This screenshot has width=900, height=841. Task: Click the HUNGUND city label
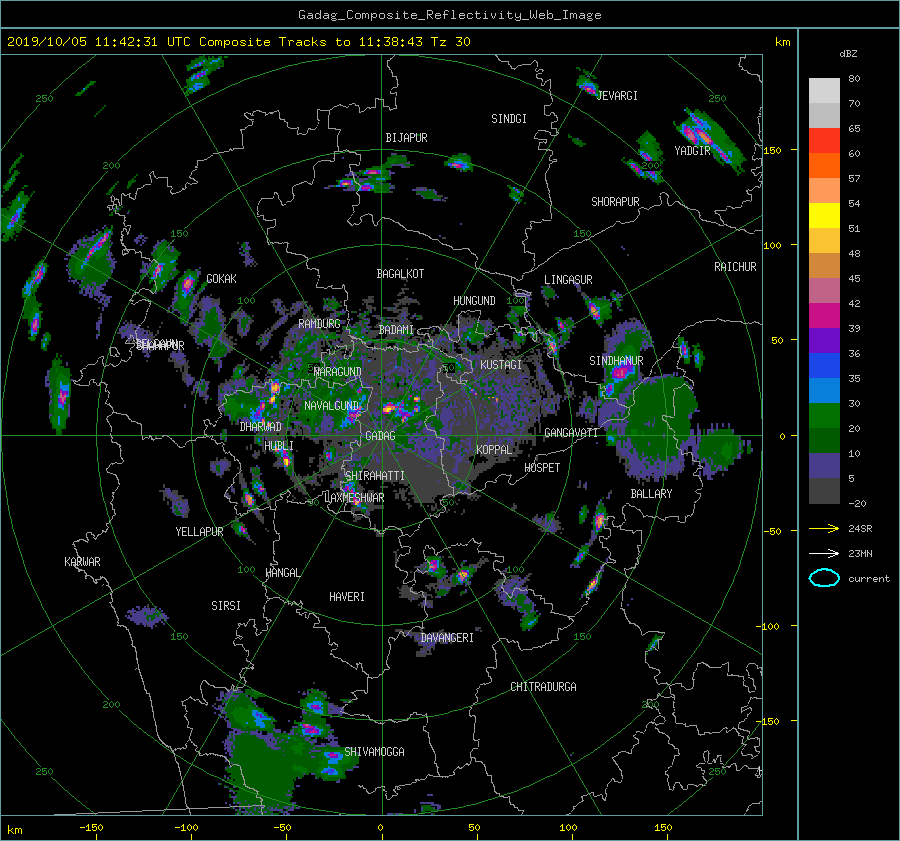click(474, 301)
